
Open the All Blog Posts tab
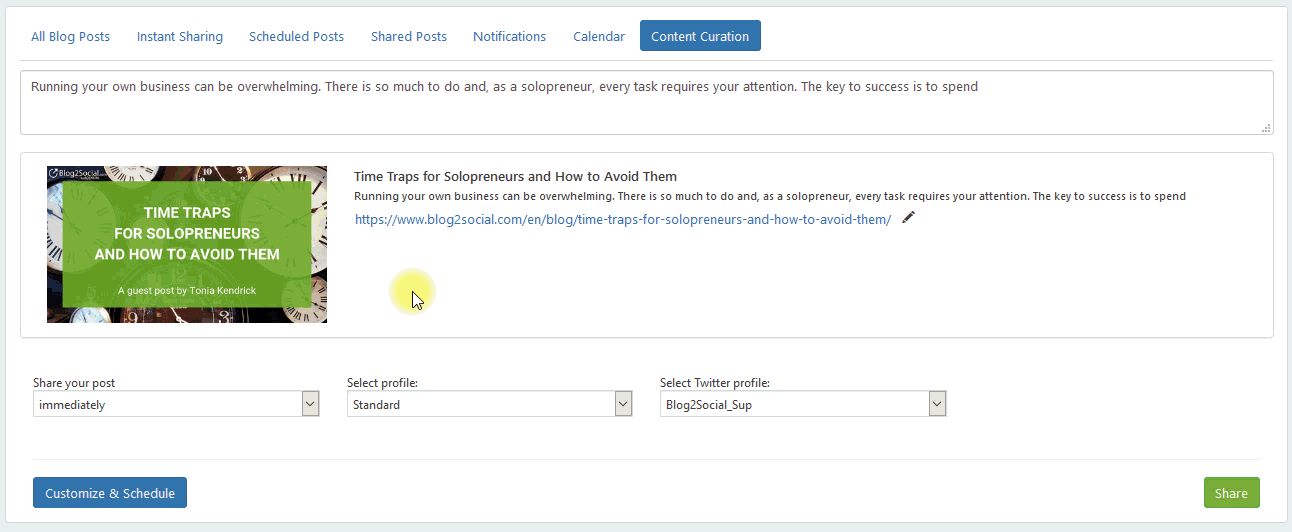point(70,36)
